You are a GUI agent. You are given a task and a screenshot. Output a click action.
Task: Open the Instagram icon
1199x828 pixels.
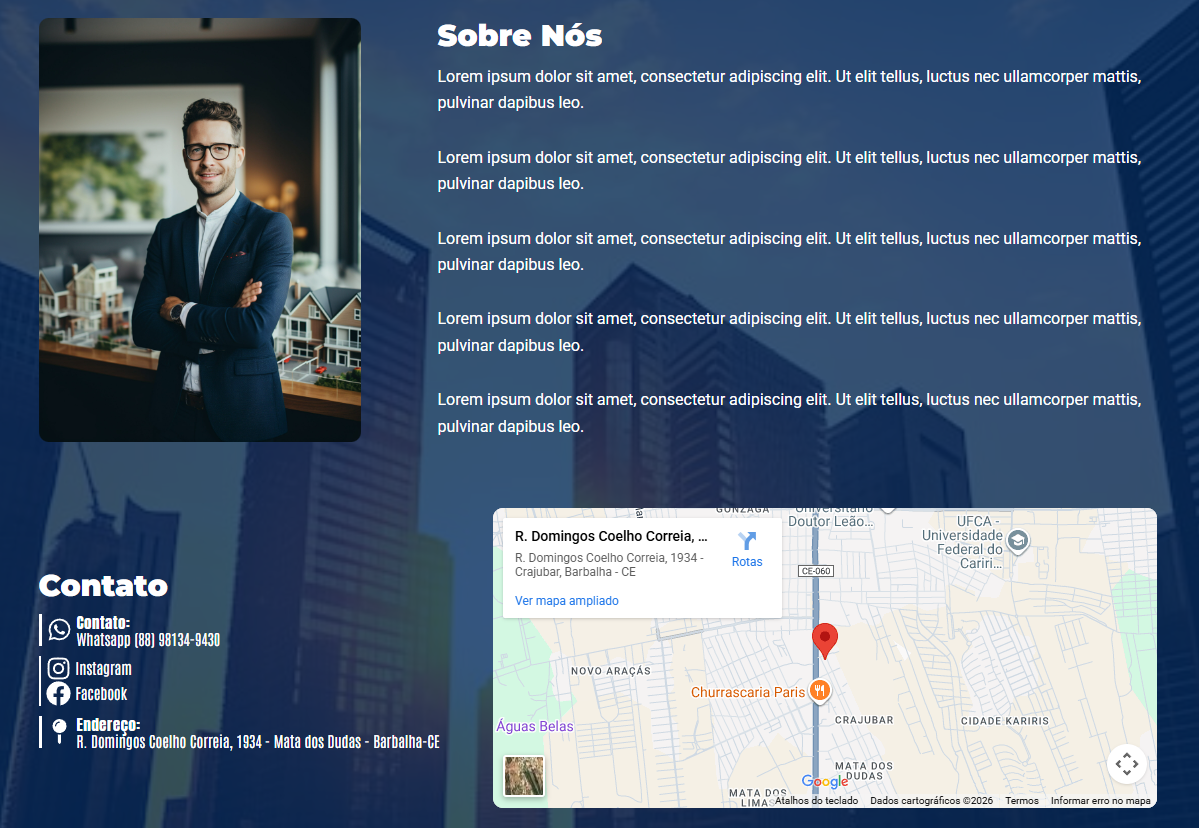(59, 669)
